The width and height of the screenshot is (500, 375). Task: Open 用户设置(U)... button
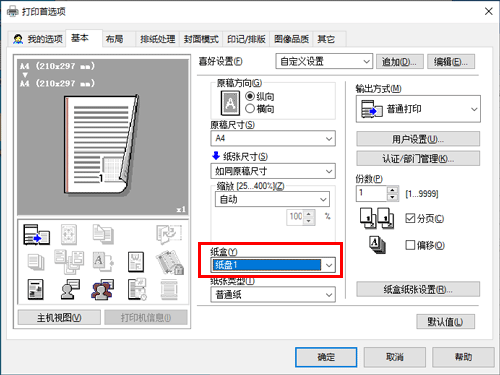point(418,139)
